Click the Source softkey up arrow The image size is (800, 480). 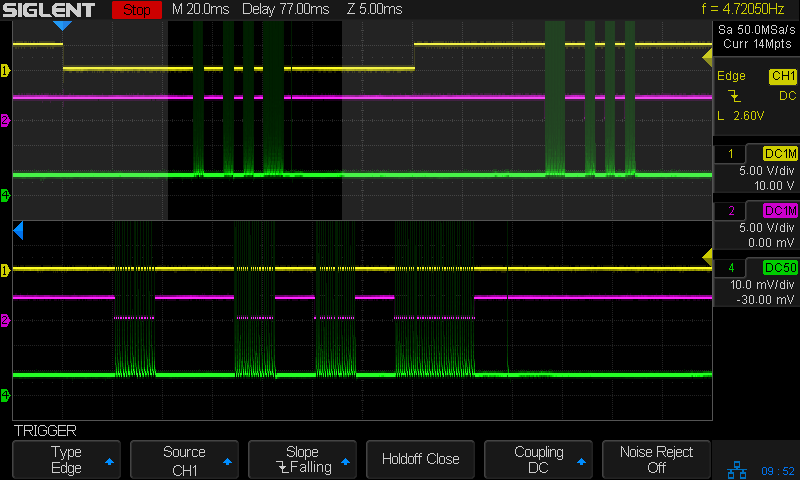pos(228,462)
